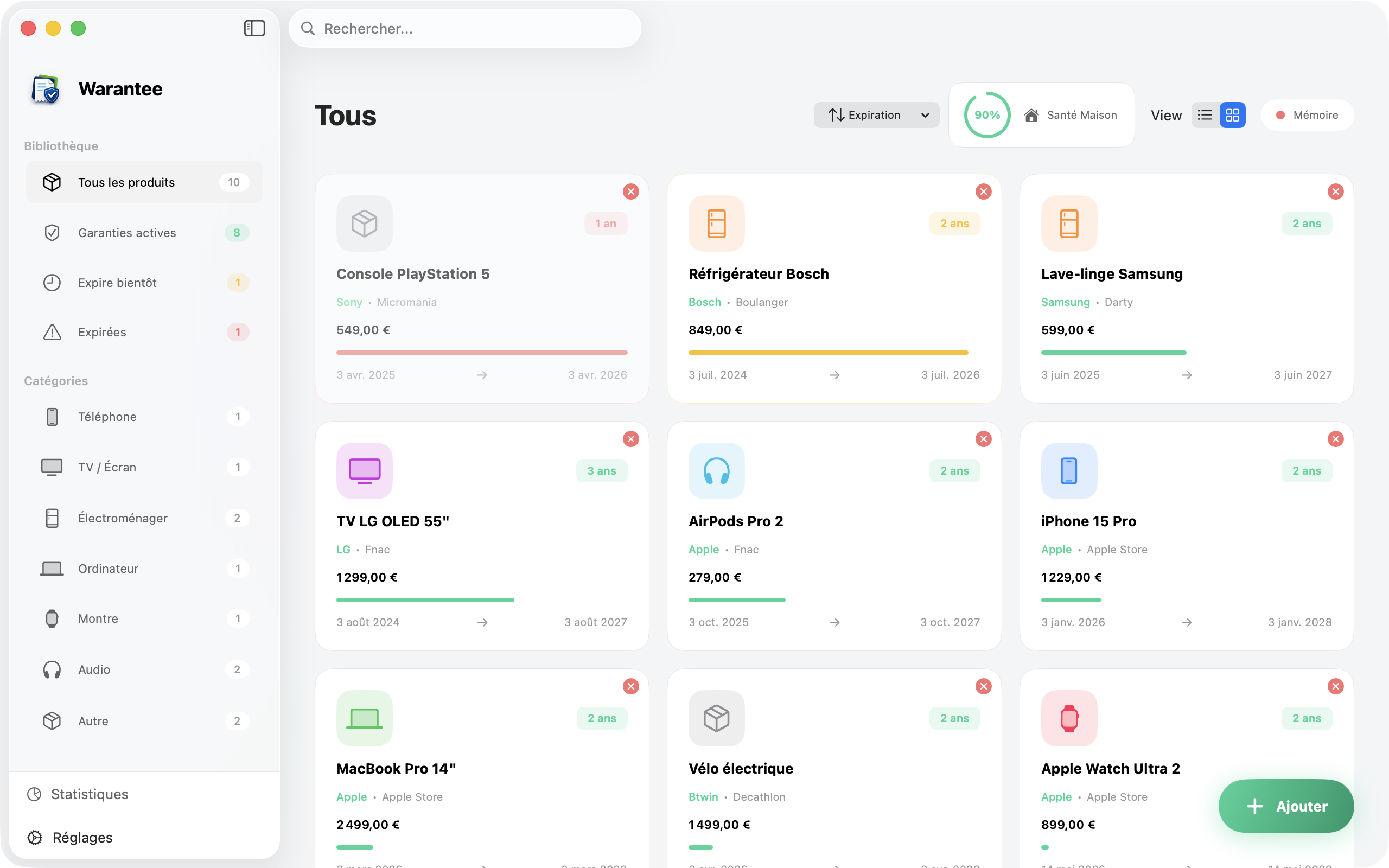Select Tous les produits in sidebar
Viewport: 1389px width, 868px height.
(x=144, y=183)
